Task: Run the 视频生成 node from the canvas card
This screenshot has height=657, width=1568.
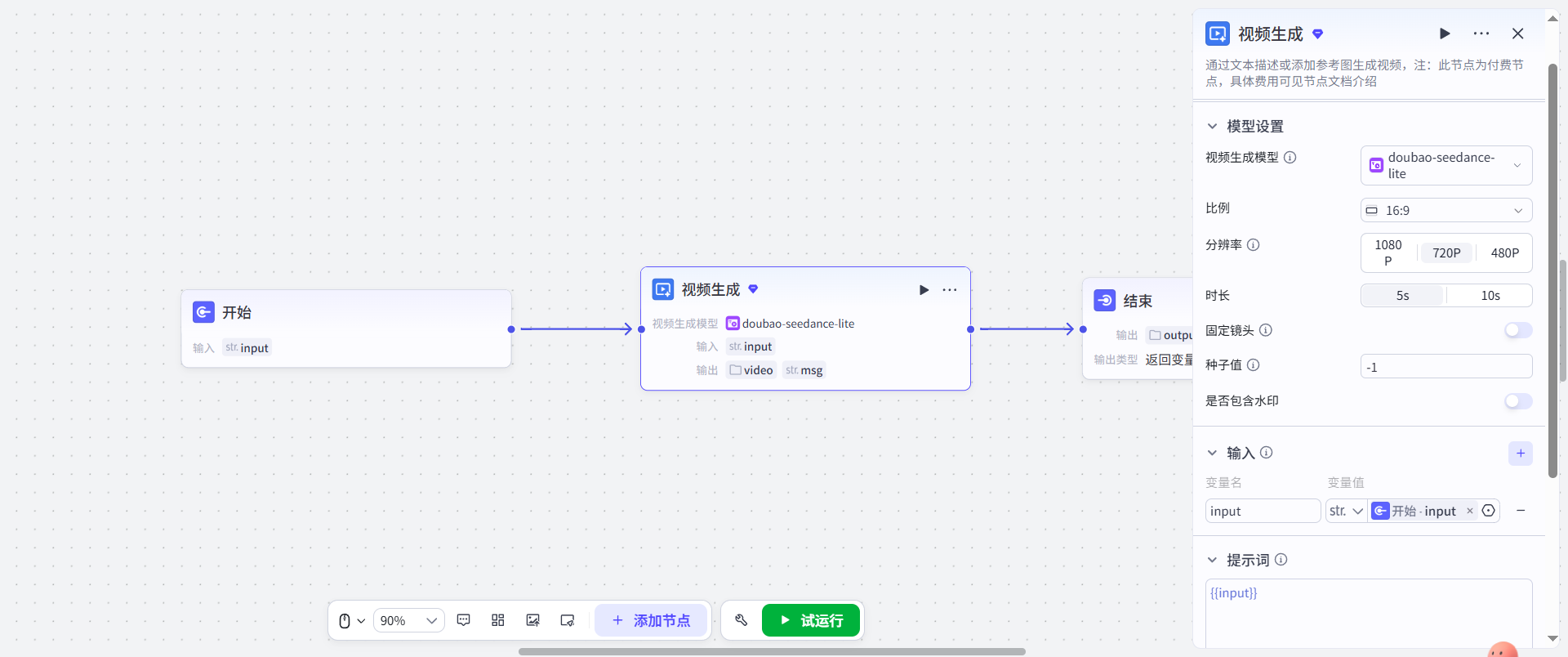Action: pyautogui.click(x=924, y=290)
